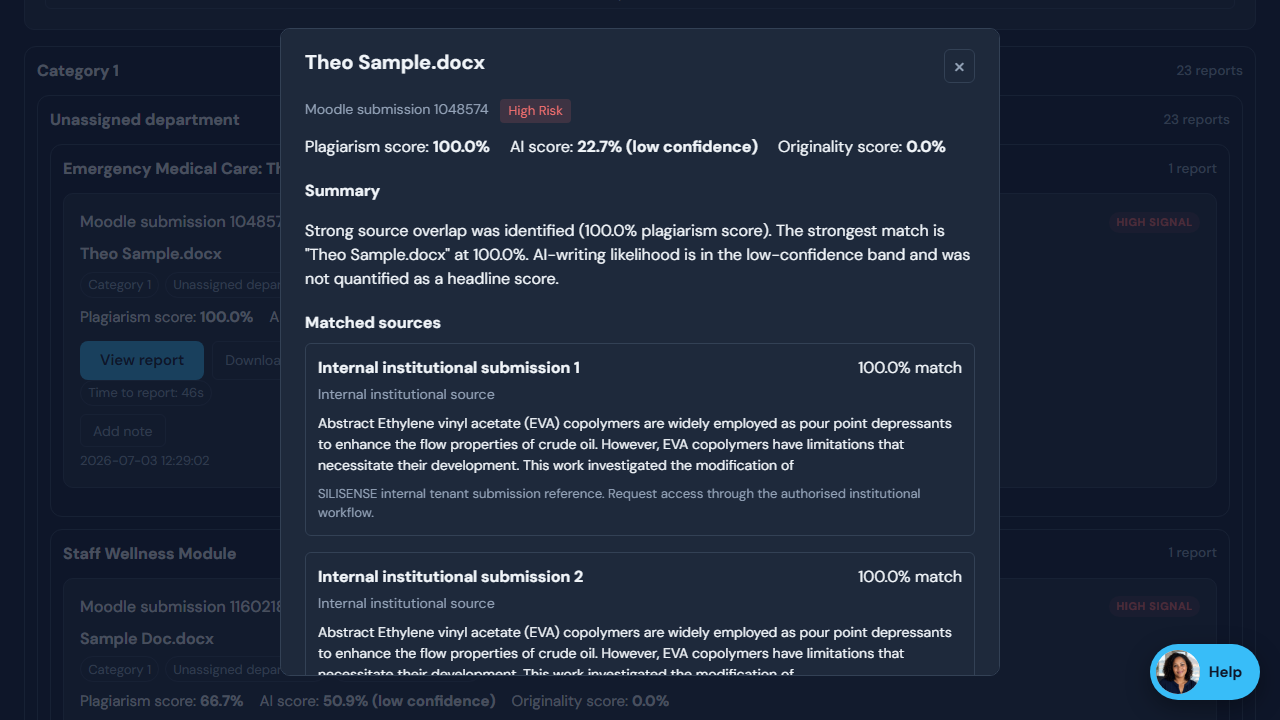This screenshot has height=720, width=1280.
Task: Click the HIGH SIGNAL badge on Sample Doc
Action: 1154,606
